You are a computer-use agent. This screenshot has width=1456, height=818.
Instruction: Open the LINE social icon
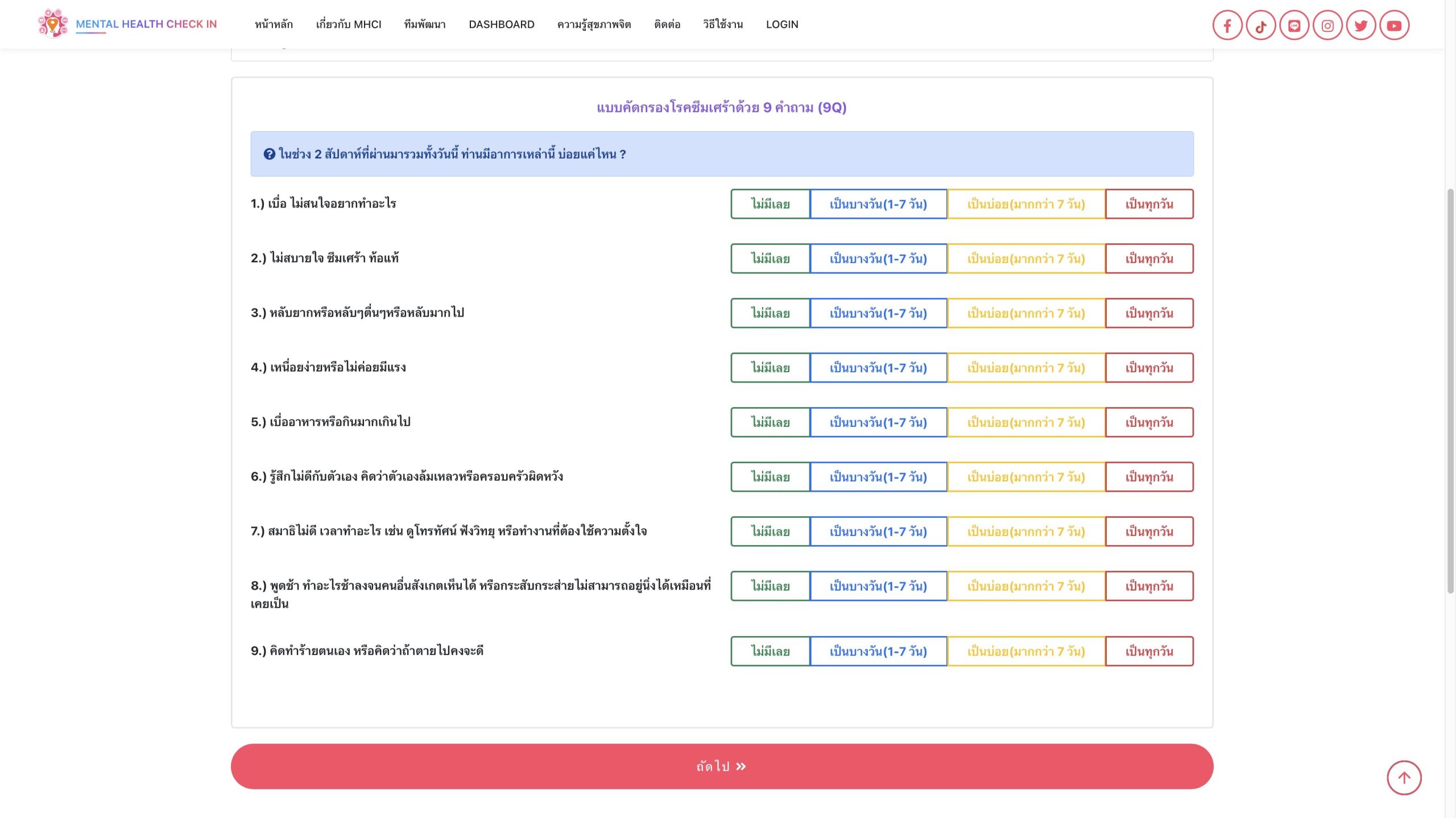coord(1294,26)
